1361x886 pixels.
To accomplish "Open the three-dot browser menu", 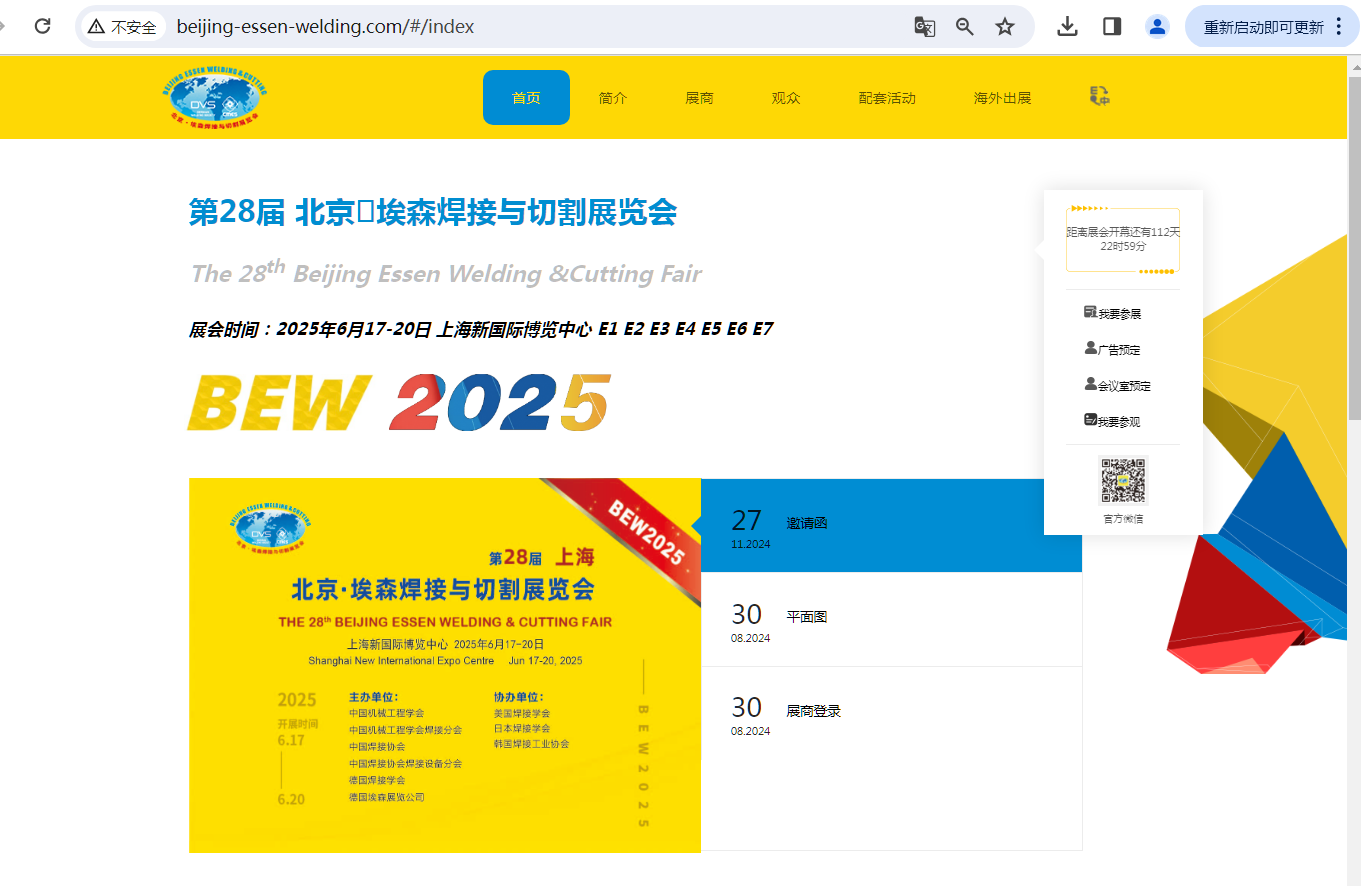I will point(1339,27).
